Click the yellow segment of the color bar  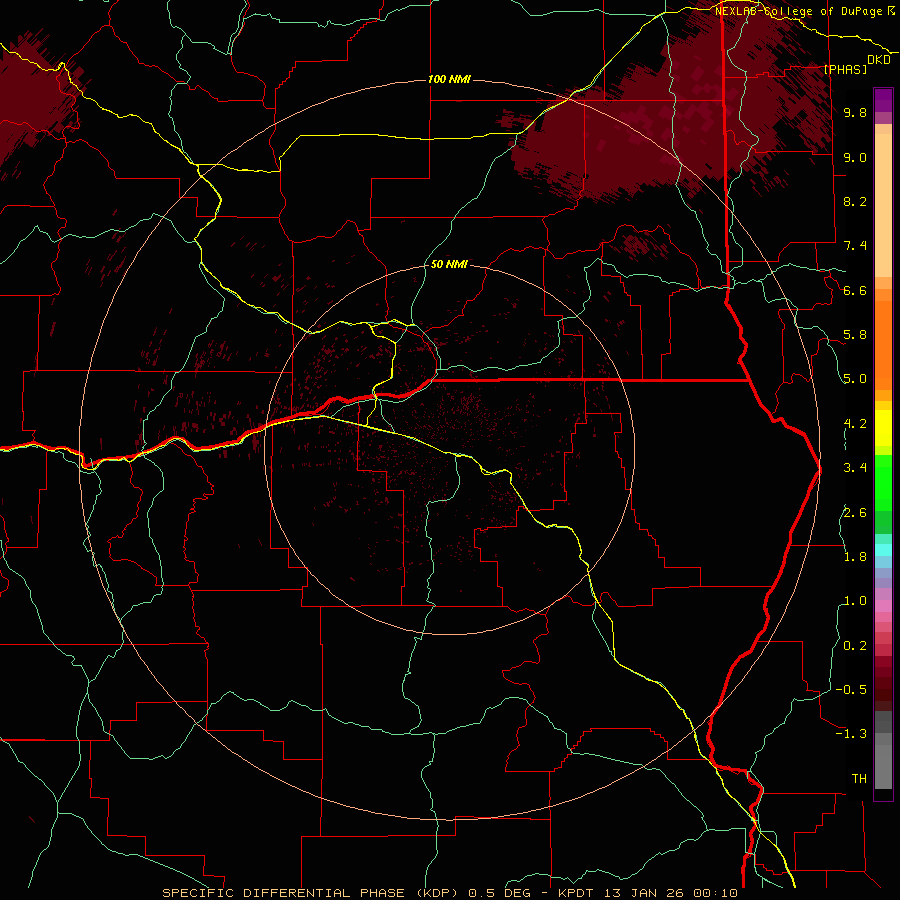pyautogui.click(x=883, y=428)
